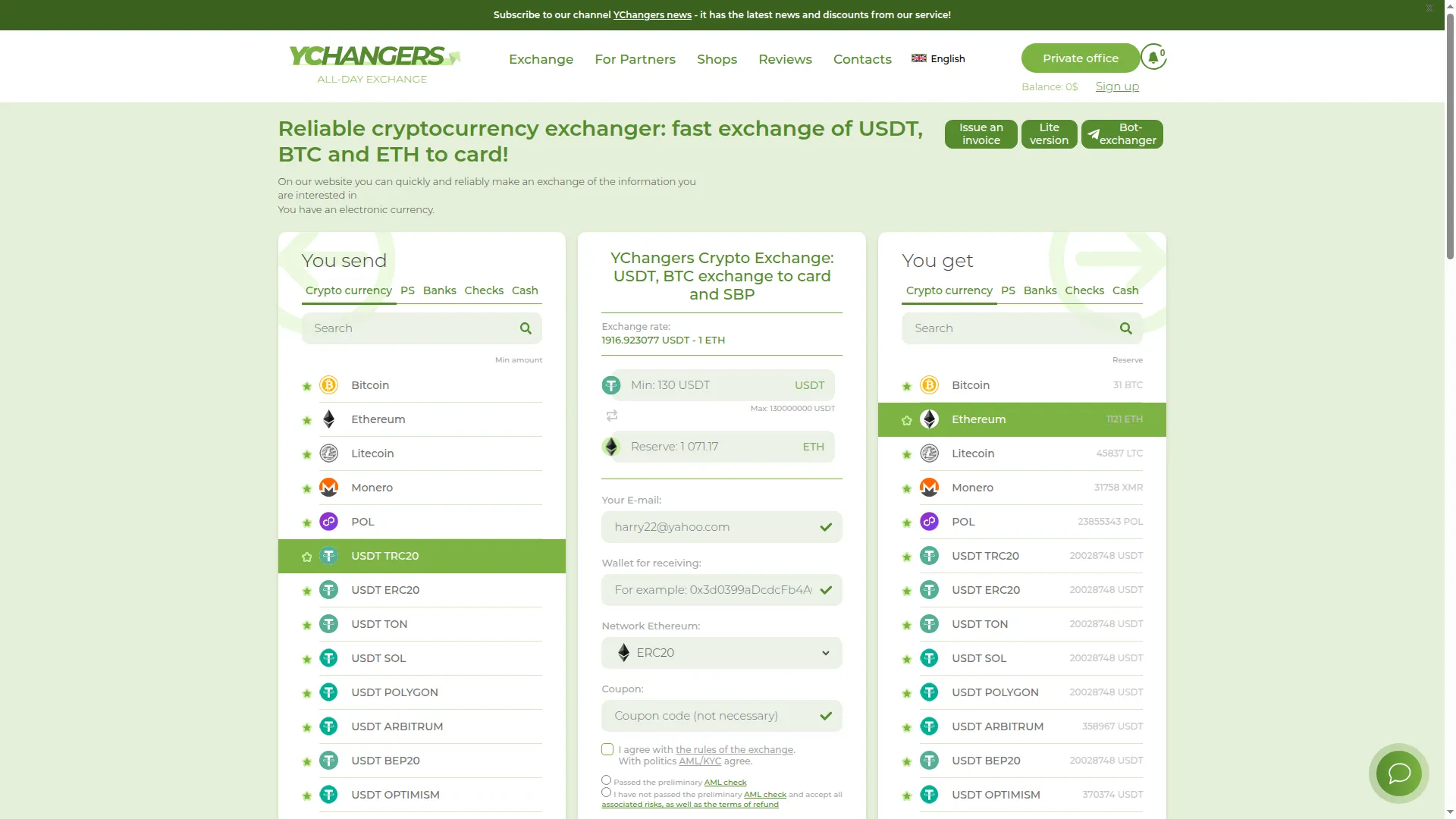Open the live chat bubble icon

point(1398,773)
